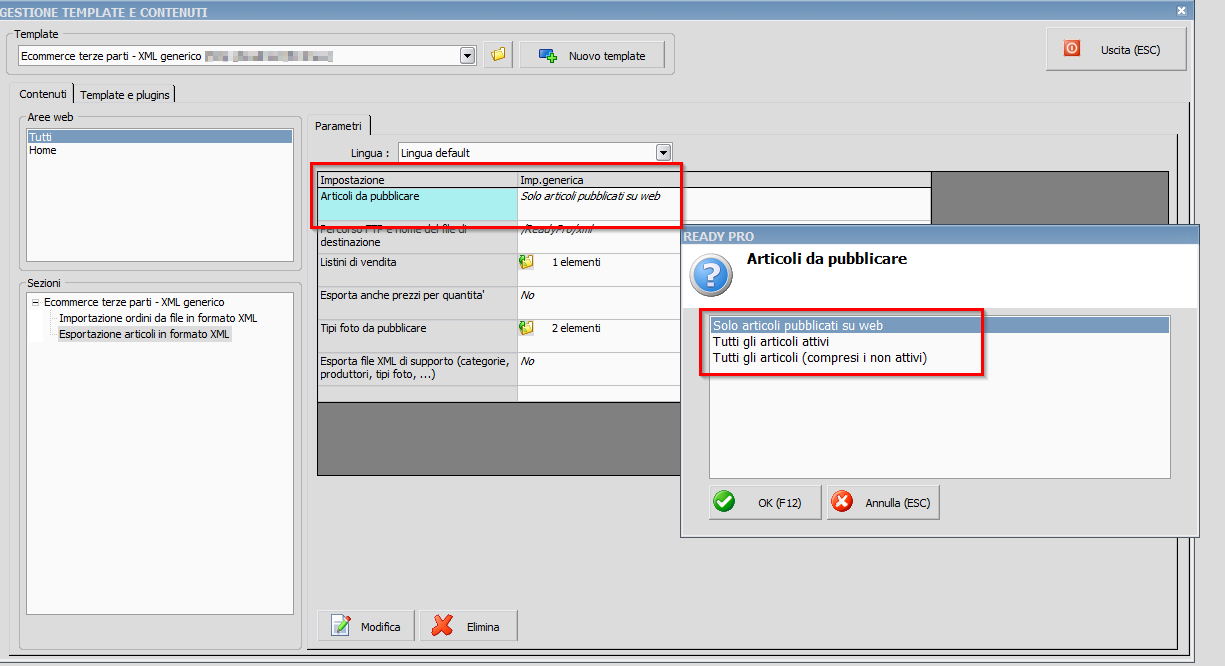This screenshot has height=666, width=1225.
Task: Click the Listini di vendita setting row
Action: [417, 270]
